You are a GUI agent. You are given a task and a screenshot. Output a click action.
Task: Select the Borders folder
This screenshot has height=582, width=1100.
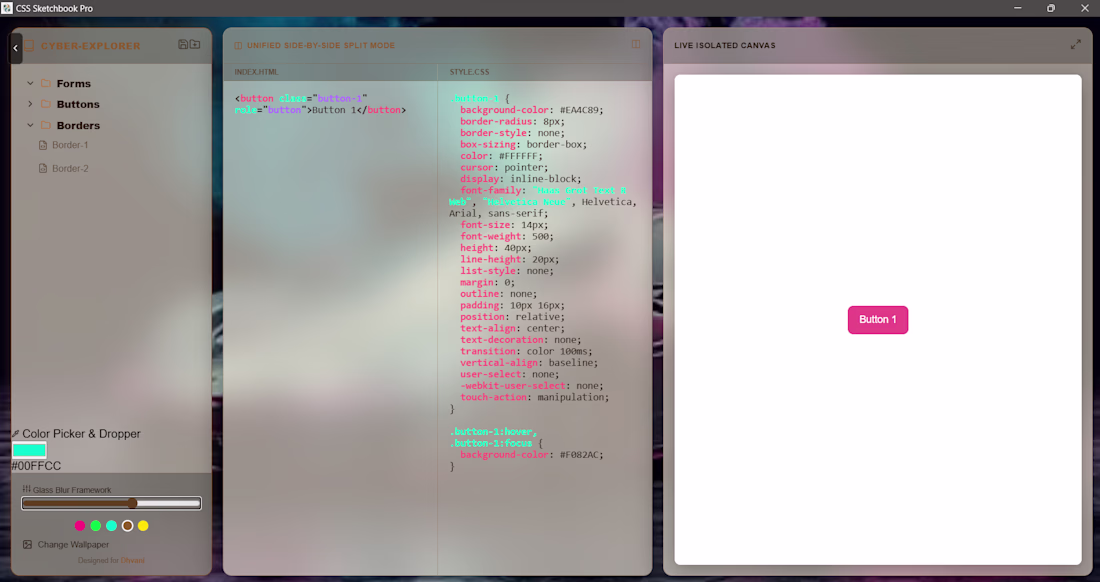pos(78,126)
